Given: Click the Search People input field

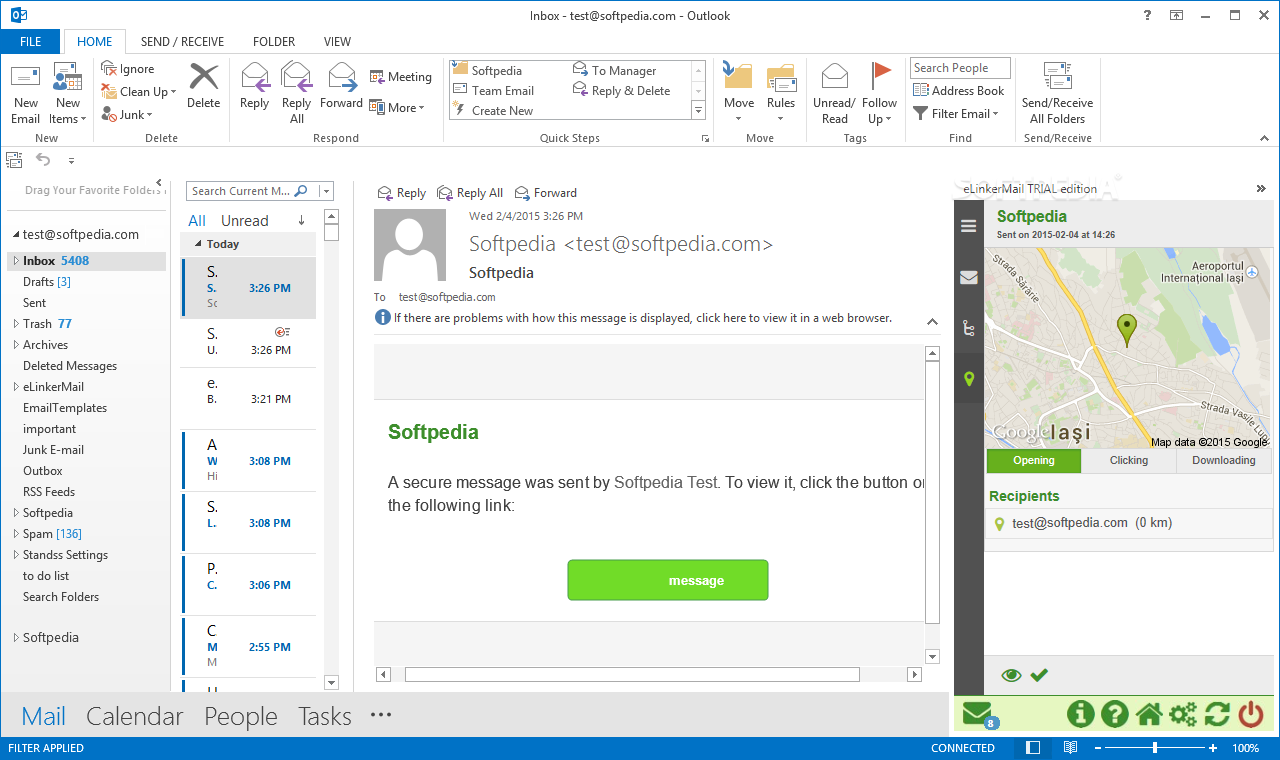Looking at the screenshot, I should tap(960, 68).
